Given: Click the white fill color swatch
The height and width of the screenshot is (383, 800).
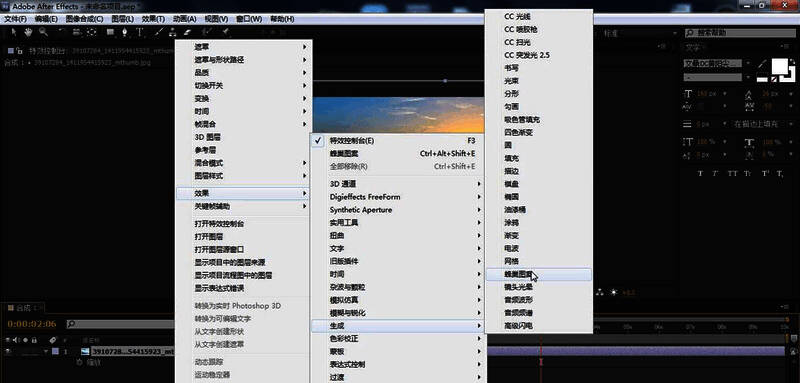Looking at the screenshot, I should pos(780,66).
